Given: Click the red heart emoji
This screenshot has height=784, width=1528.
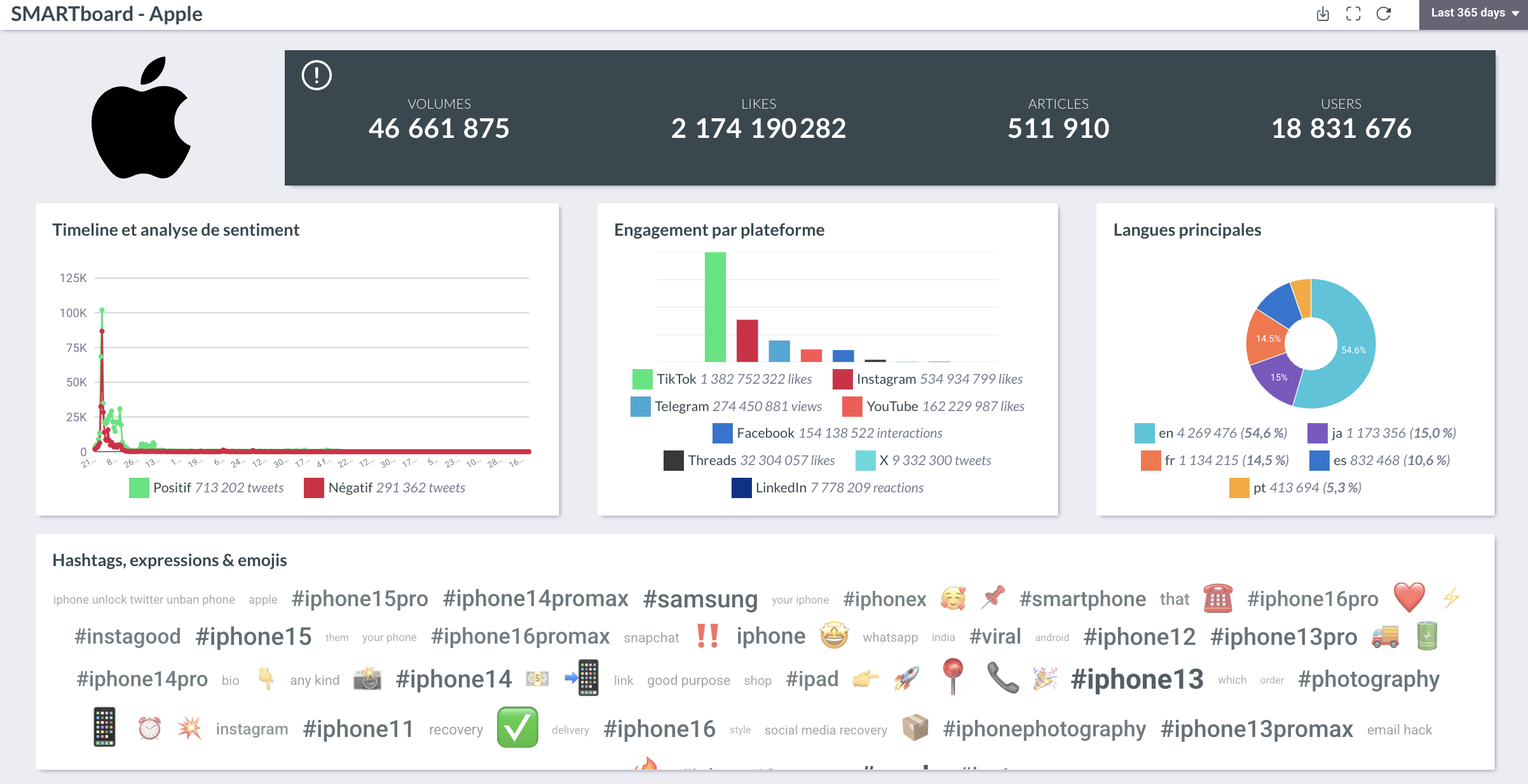Looking at the screenshot, I should click(x=1409, y=598).
